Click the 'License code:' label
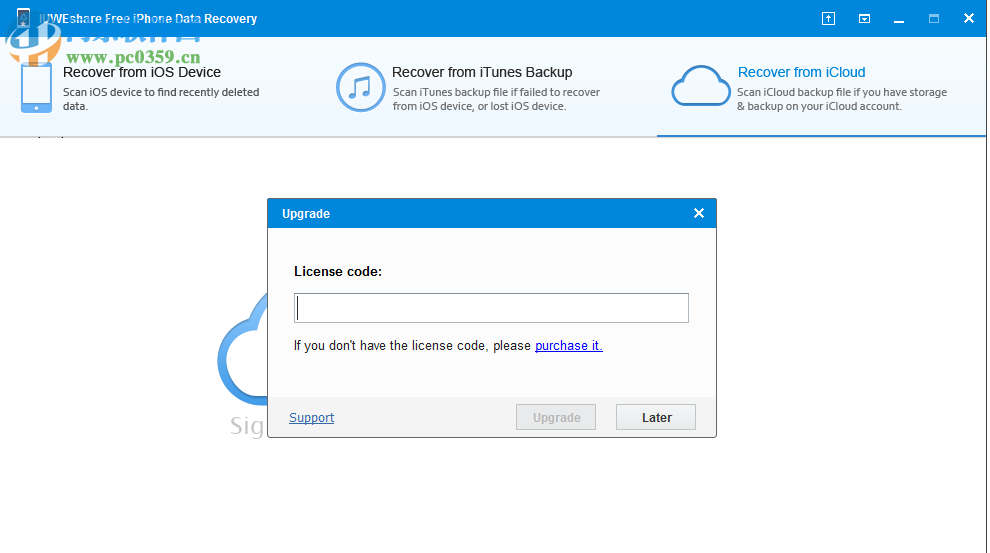This screenshot has width=990, height=553. click(x=338, y=271)
